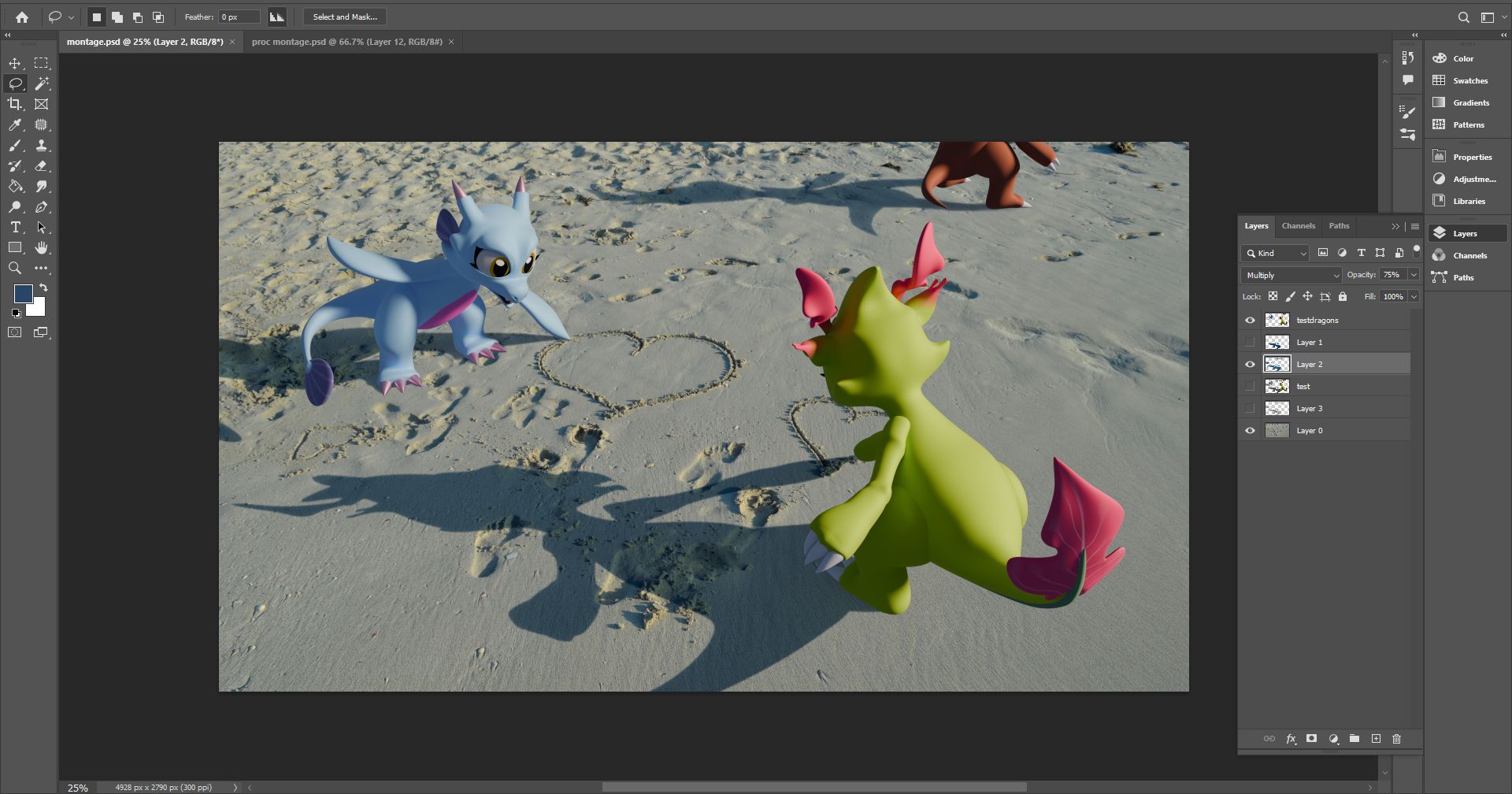Select the Rectangular Marquee tool
Viewport: 1512px width, 794px height.
pyautogui.click(x=42, y=63)
